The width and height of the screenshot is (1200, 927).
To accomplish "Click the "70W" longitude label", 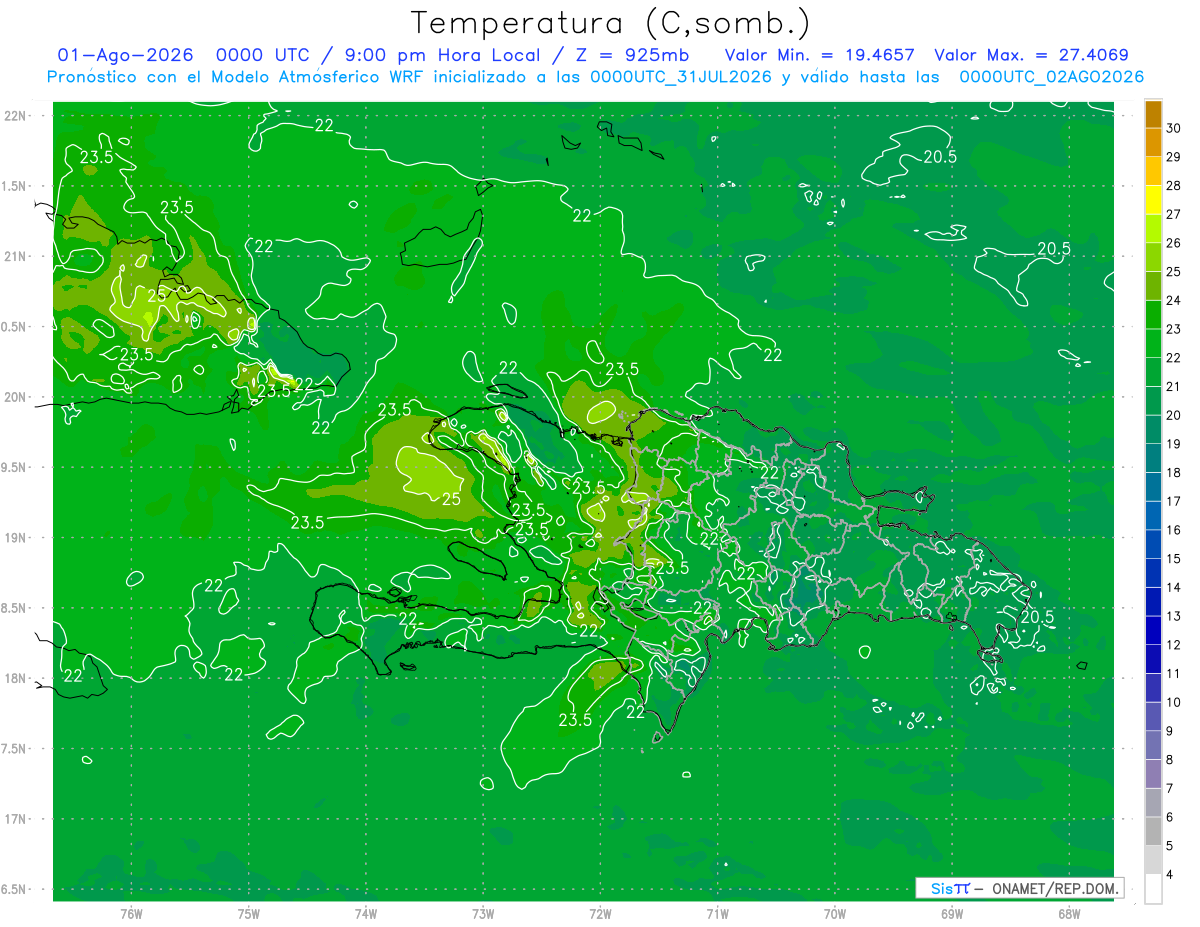I will pos(835,914).
